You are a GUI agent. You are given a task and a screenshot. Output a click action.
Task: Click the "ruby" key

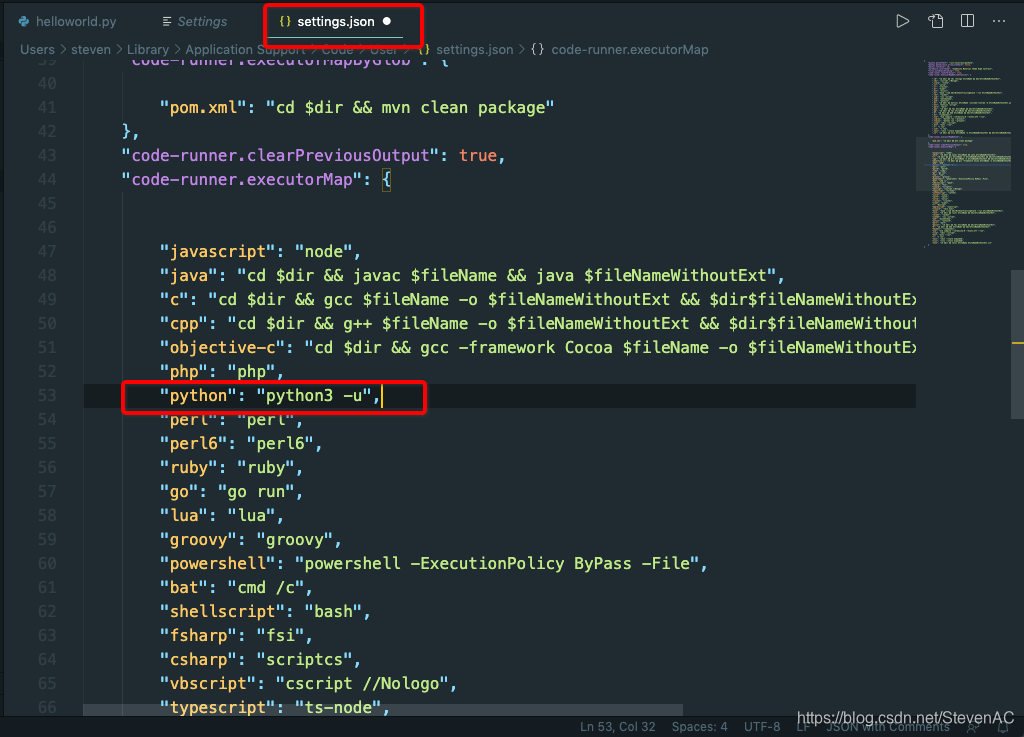click(189, 467)
